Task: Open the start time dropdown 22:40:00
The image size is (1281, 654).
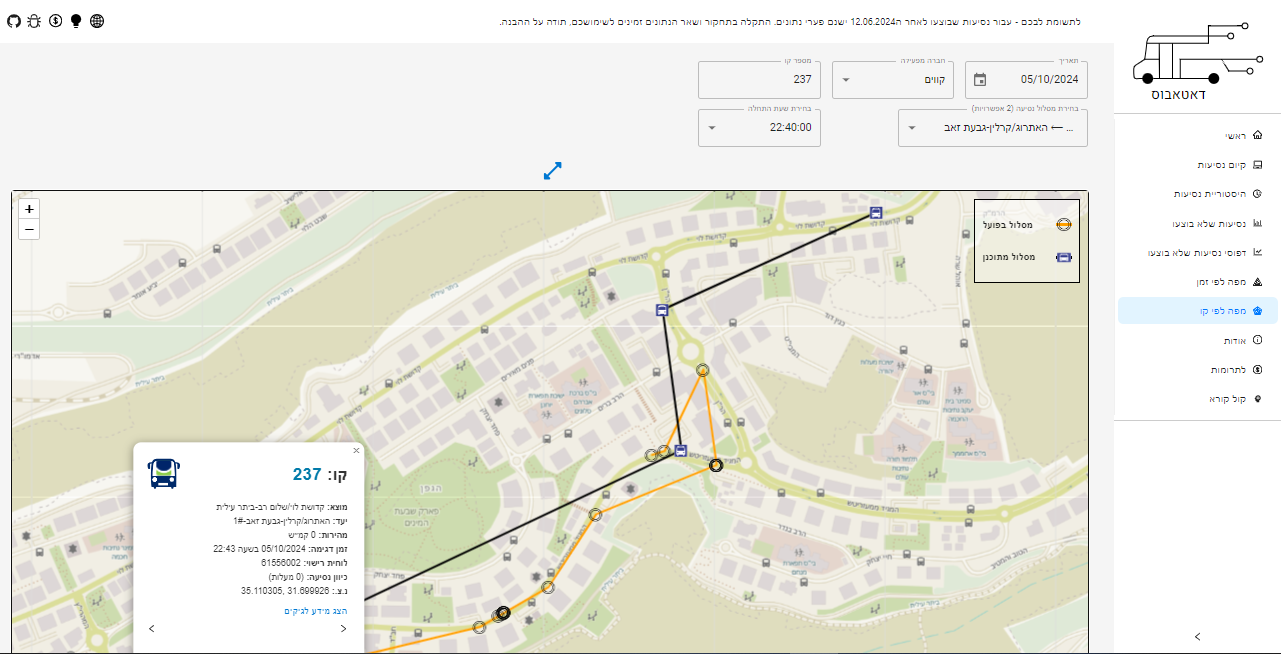Action: [x=759, y=128]
